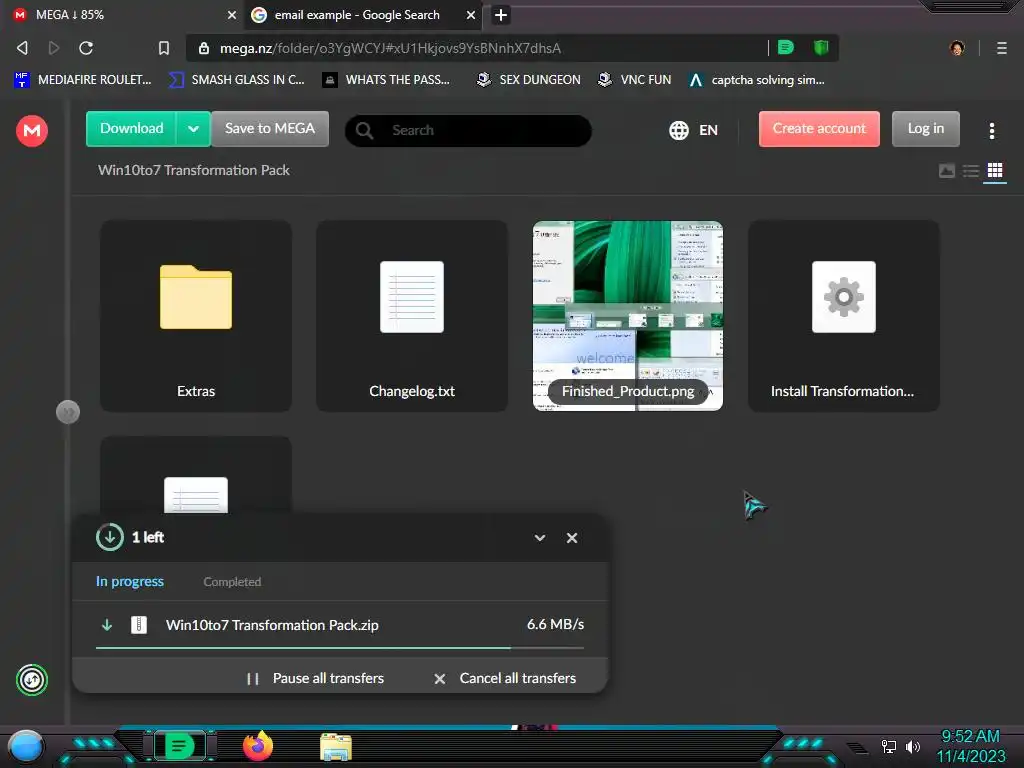The width and height of the screenshot is (1024, 768).
Task: Click the green Download button
Action: pos(131,129)
